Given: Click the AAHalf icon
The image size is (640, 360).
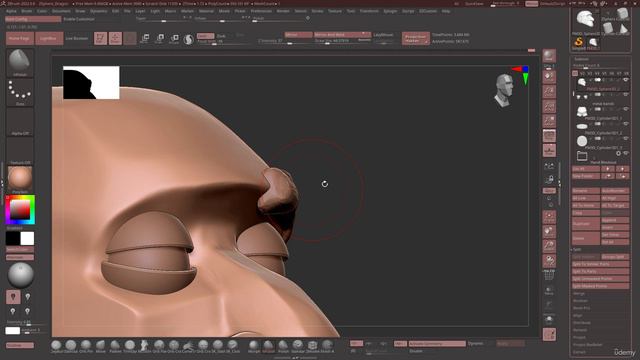Looking at the screenshot, I should click(x=549, y=121).
